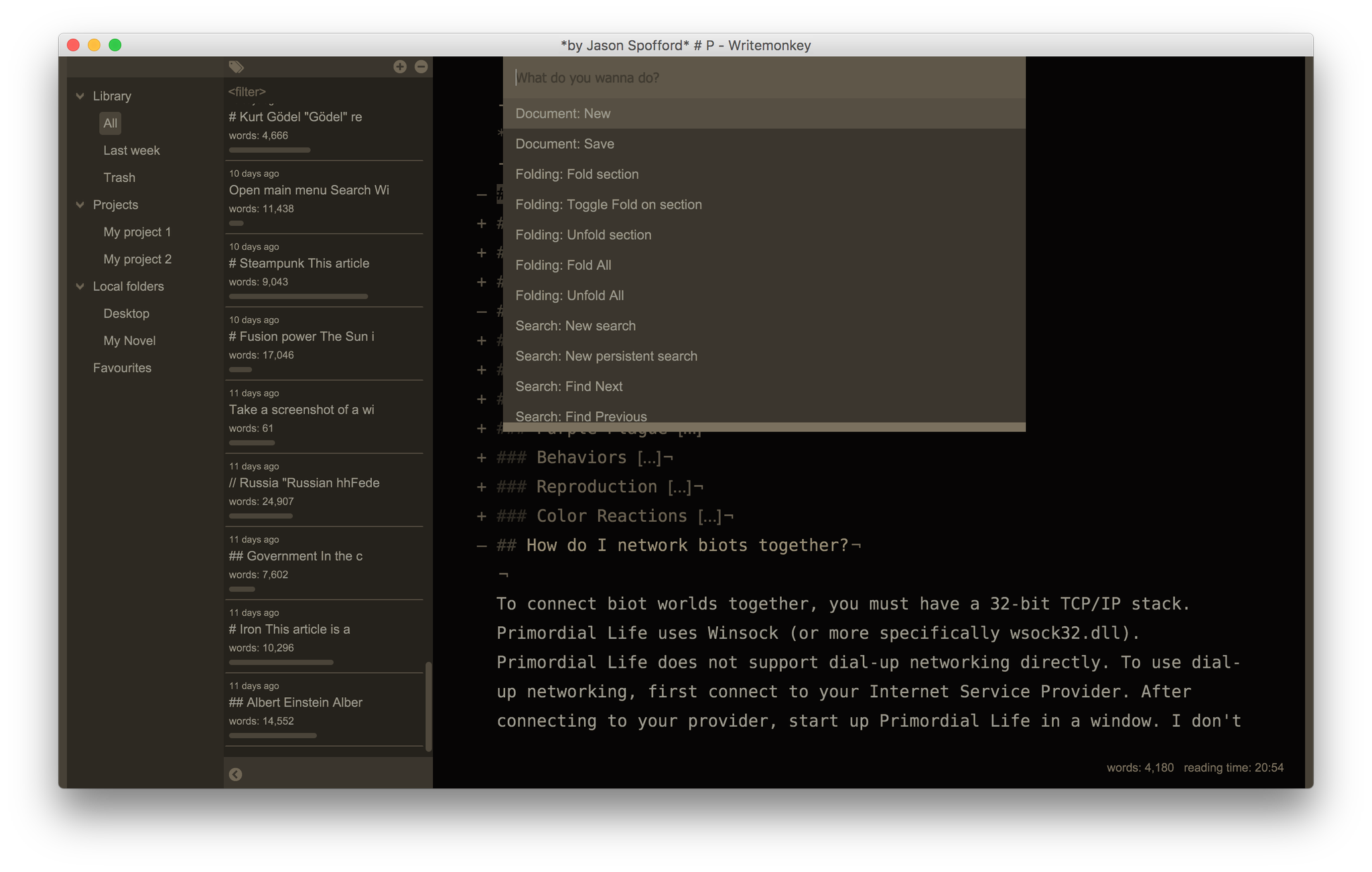1372x872 pixels.
Task: Click the tag filter icon above the document list
Action: [236, 66]
